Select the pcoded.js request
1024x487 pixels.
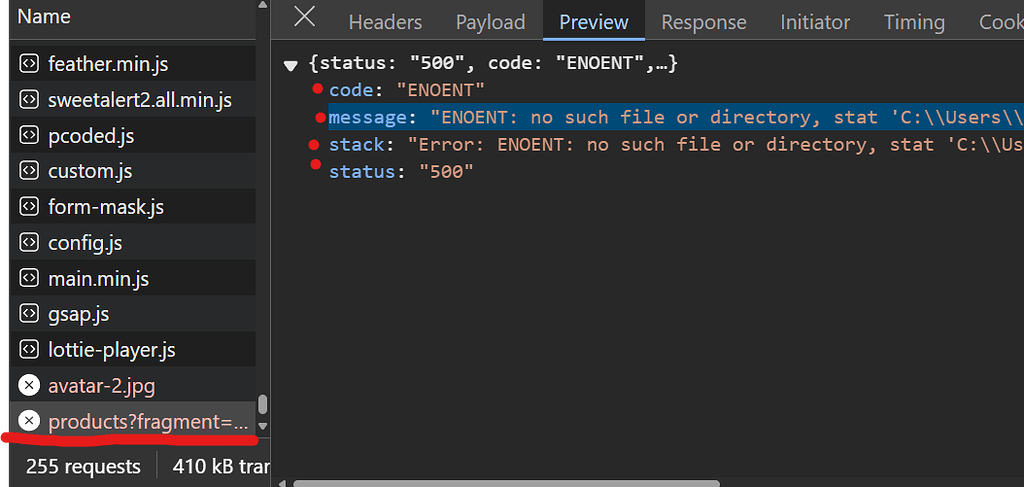132,136
